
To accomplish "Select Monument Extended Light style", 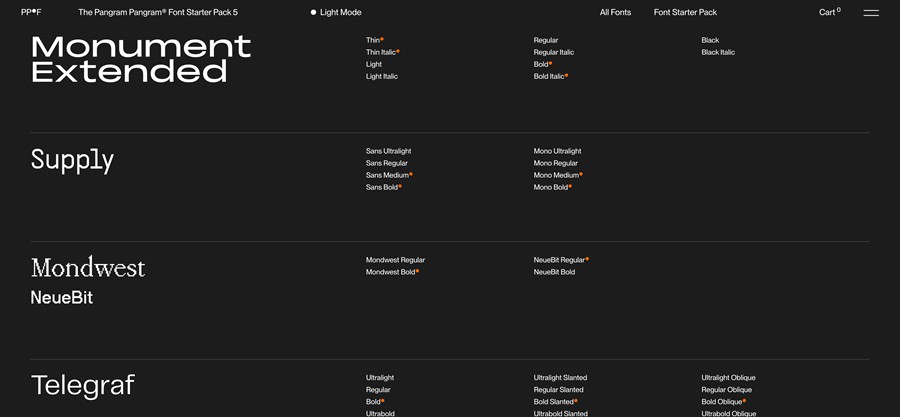I will [x=374, y=64].
